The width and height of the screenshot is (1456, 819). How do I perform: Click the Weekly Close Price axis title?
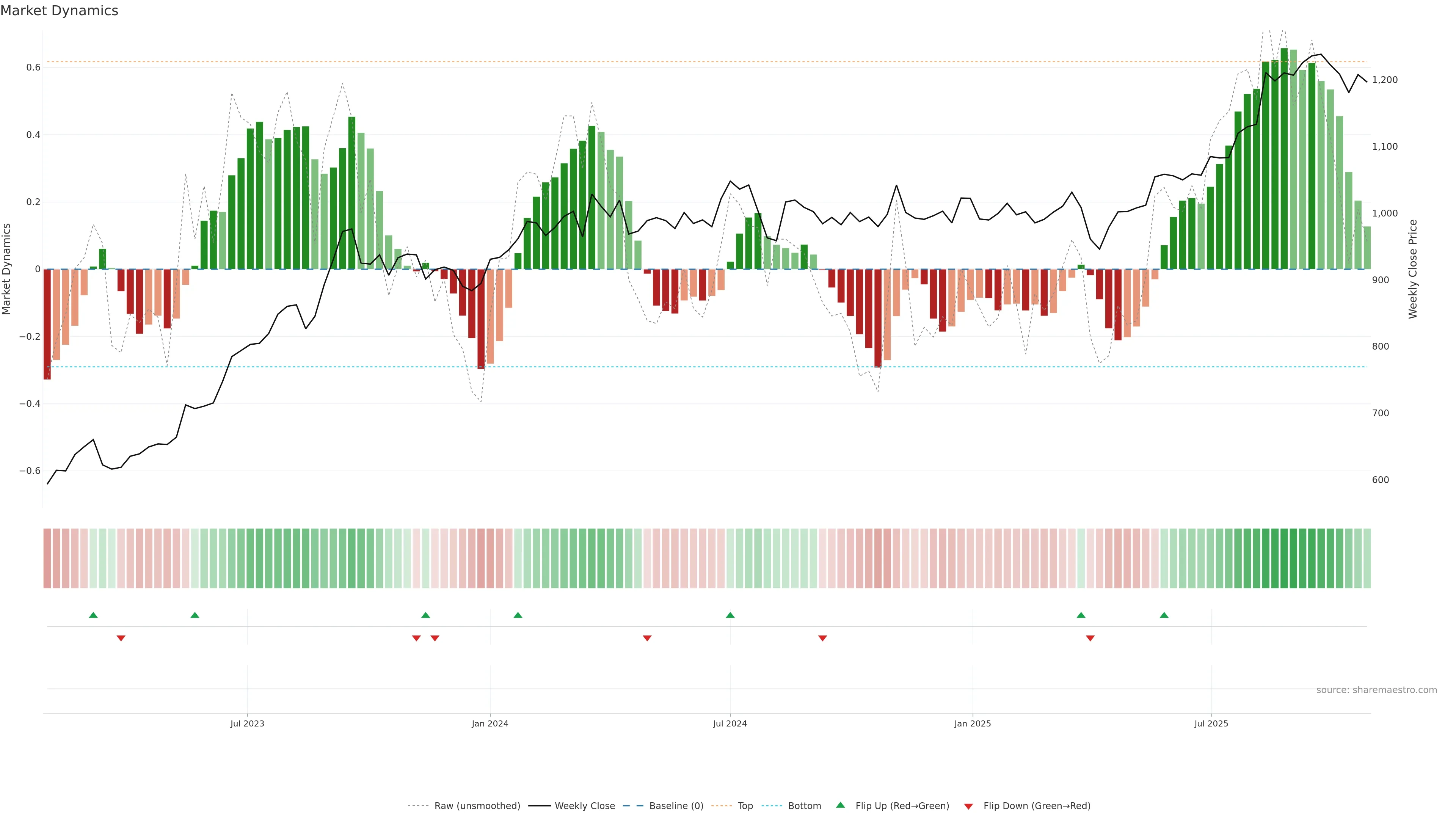(1412, 269)
